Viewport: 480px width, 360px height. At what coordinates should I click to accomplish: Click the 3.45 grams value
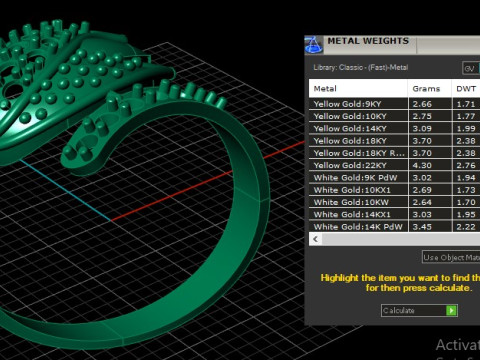(x=422, y=227)
